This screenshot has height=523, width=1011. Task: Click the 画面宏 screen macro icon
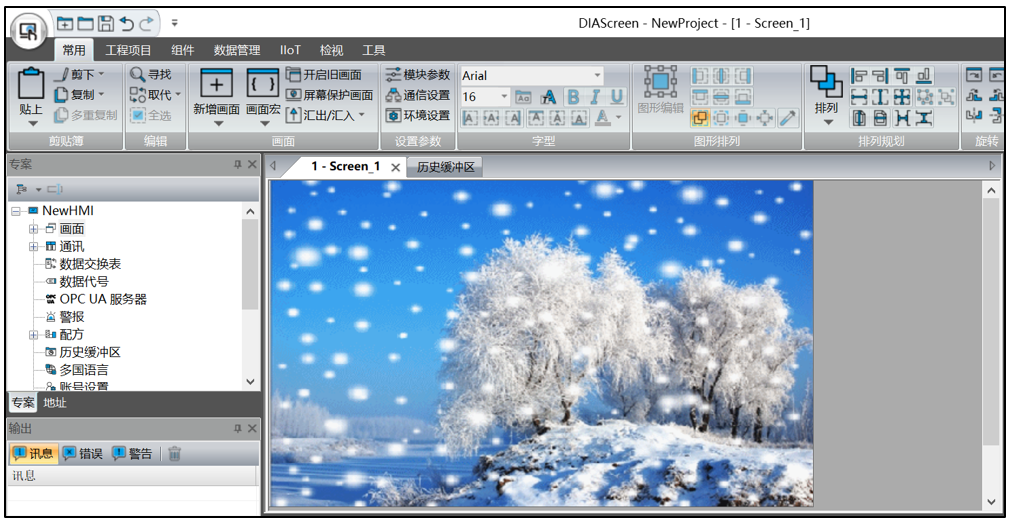(x=263, y=84)
